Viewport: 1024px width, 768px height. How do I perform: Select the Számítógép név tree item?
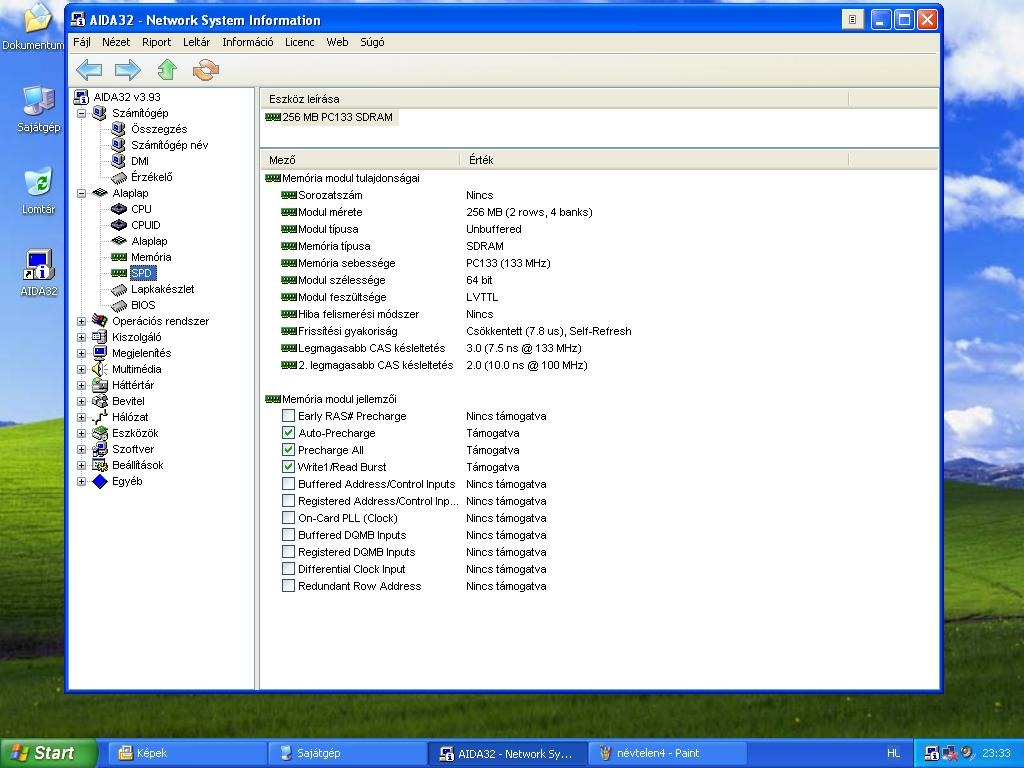169,145
